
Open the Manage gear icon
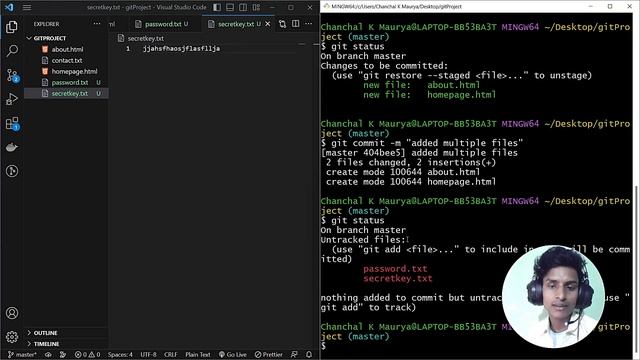[12, 337]
